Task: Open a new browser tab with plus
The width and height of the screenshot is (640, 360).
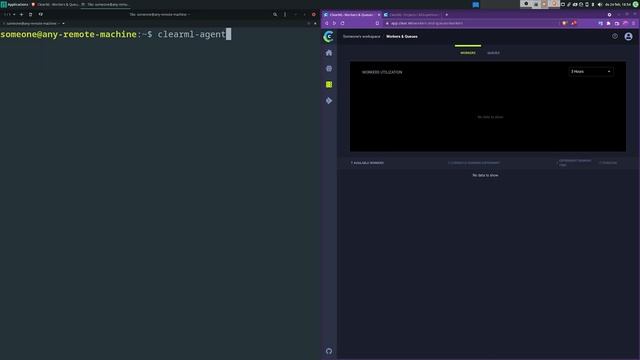Action: tap(447, 15)
